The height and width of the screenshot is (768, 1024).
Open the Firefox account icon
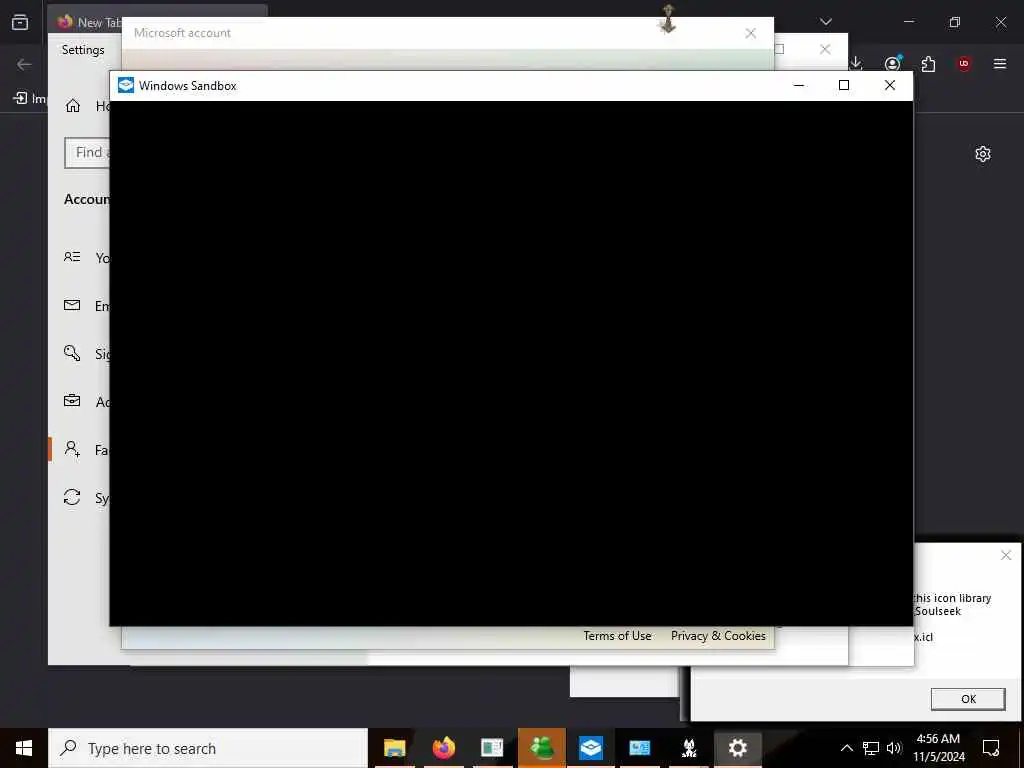pyautogui.click(x=892, y=63)
